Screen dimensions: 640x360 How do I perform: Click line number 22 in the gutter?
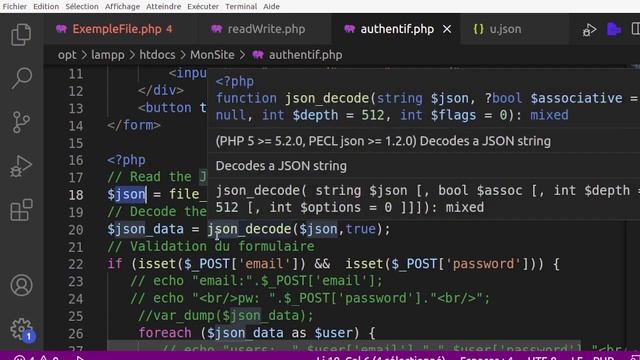pos(76,264)
